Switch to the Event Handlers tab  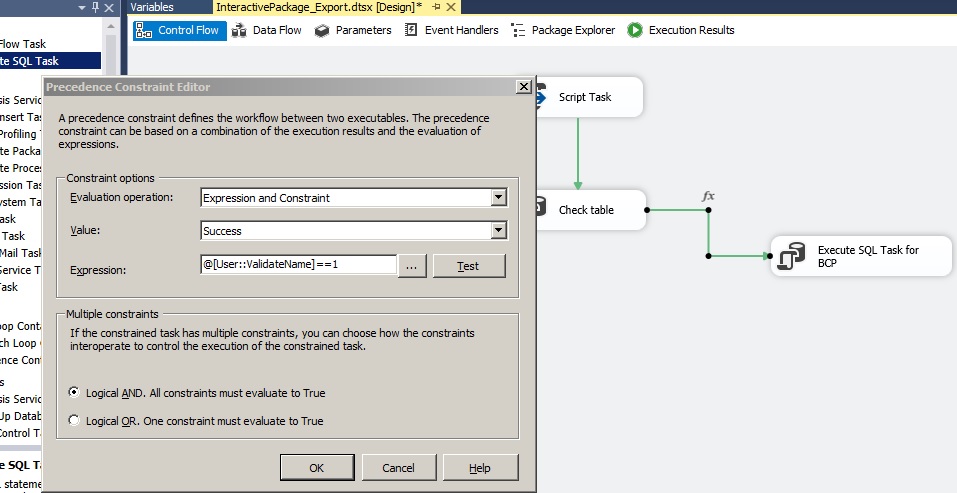click(451, 31)
